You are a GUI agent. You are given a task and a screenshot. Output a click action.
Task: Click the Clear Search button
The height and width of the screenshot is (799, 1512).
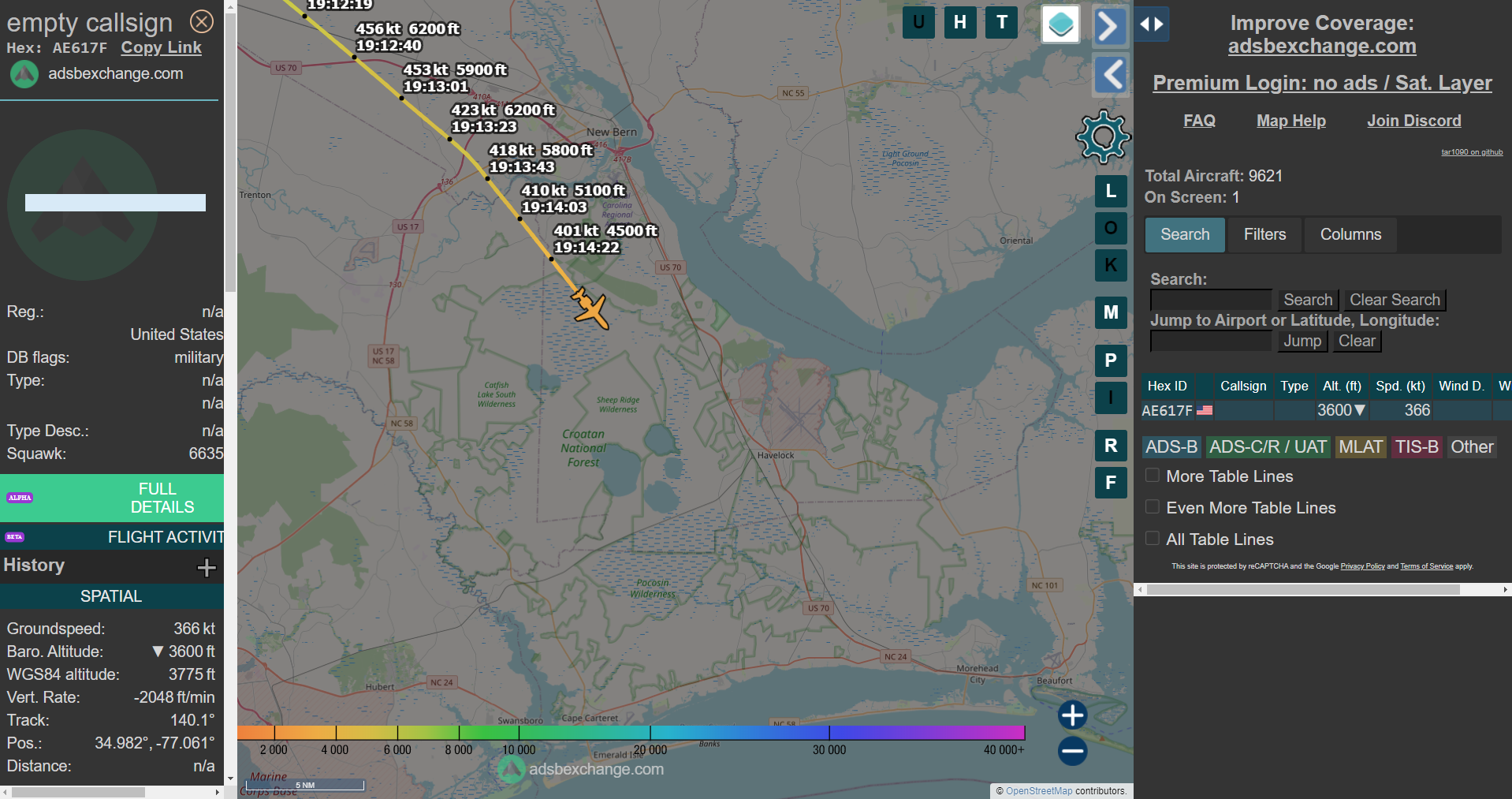tap(1395, 300)
